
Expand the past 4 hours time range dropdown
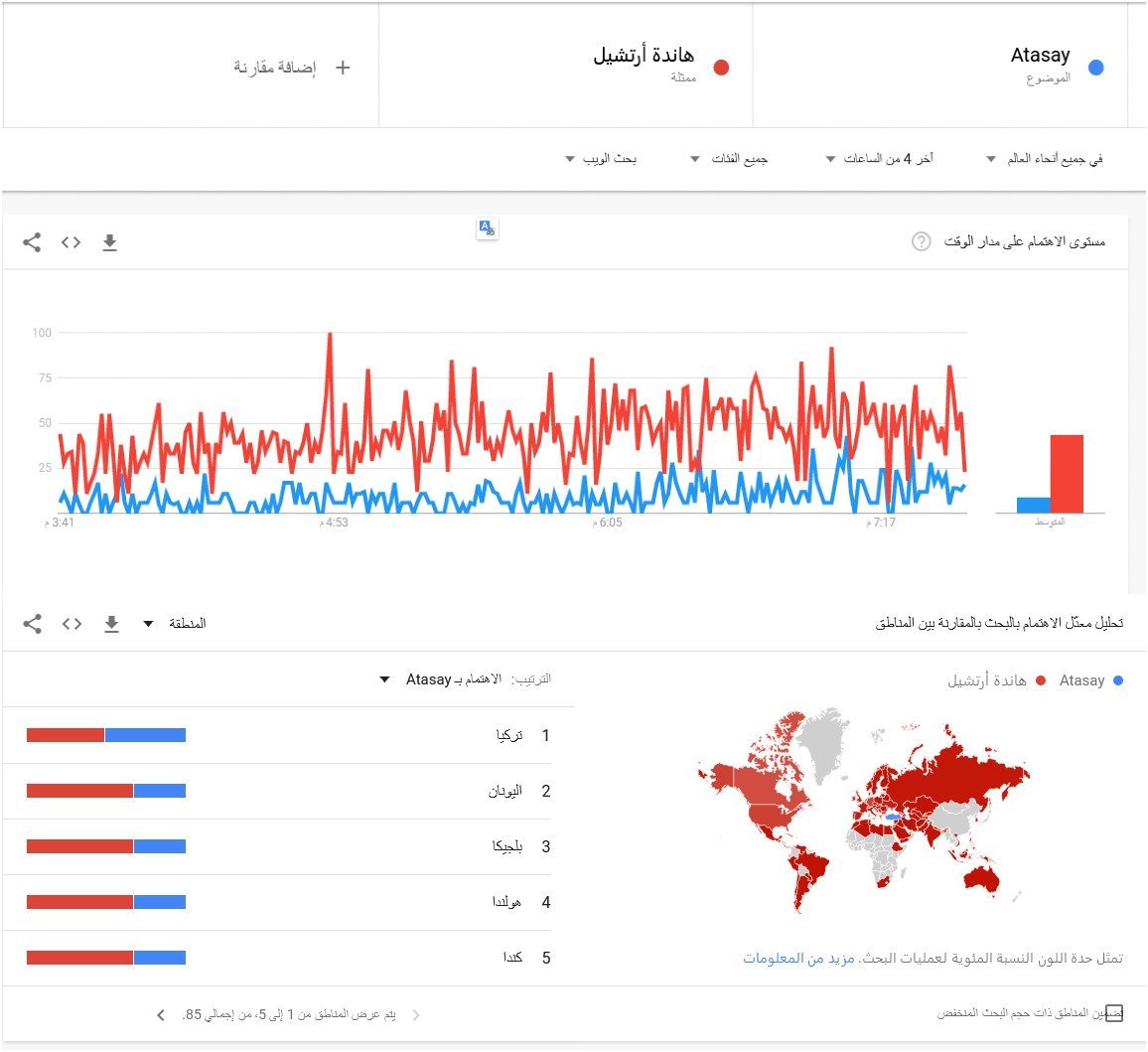880,159
